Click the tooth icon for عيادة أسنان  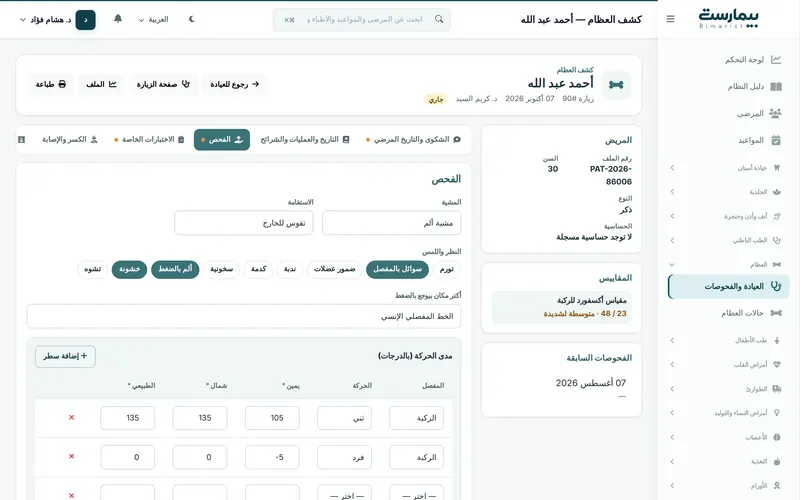pyautogui.click(x=777, y=168)
